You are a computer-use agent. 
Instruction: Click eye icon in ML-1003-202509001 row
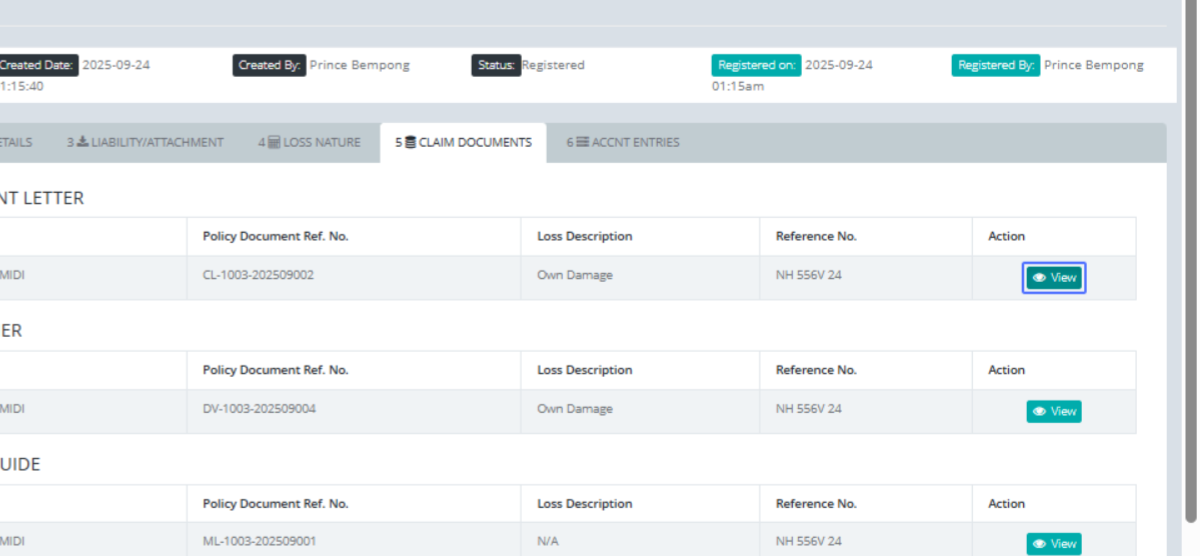(1040, 544)
